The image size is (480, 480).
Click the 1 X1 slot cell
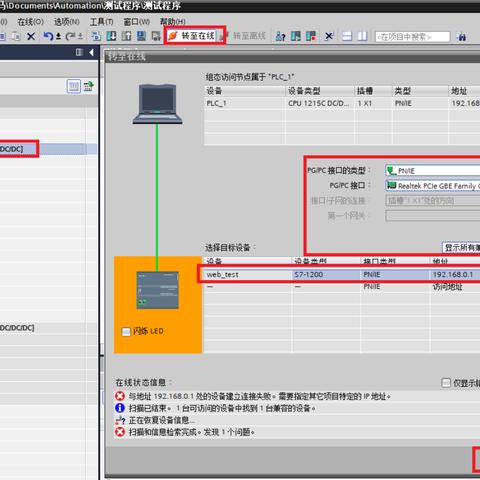point(374,103)
